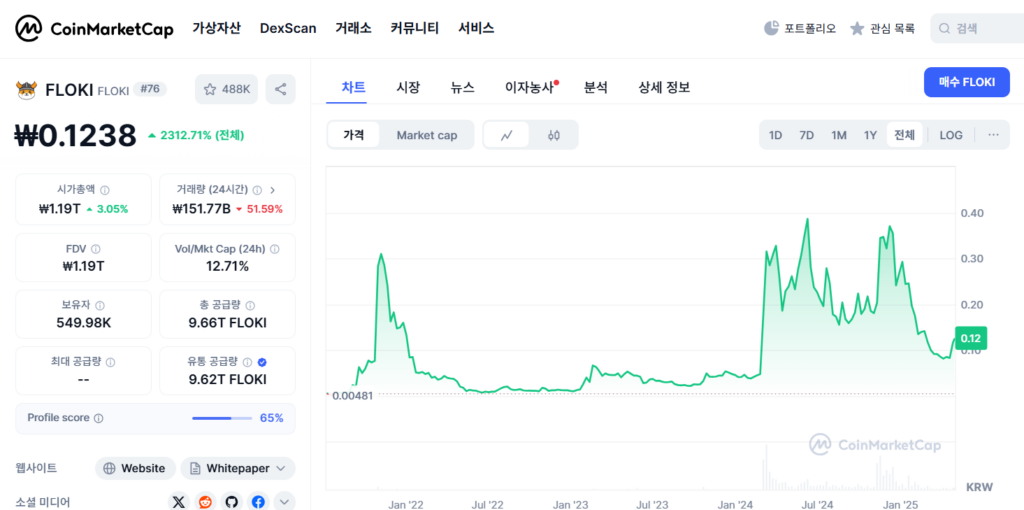This screenshot has width=1024, height=510.
Task: Set chart range to 1D
Action: click(775, 135)
